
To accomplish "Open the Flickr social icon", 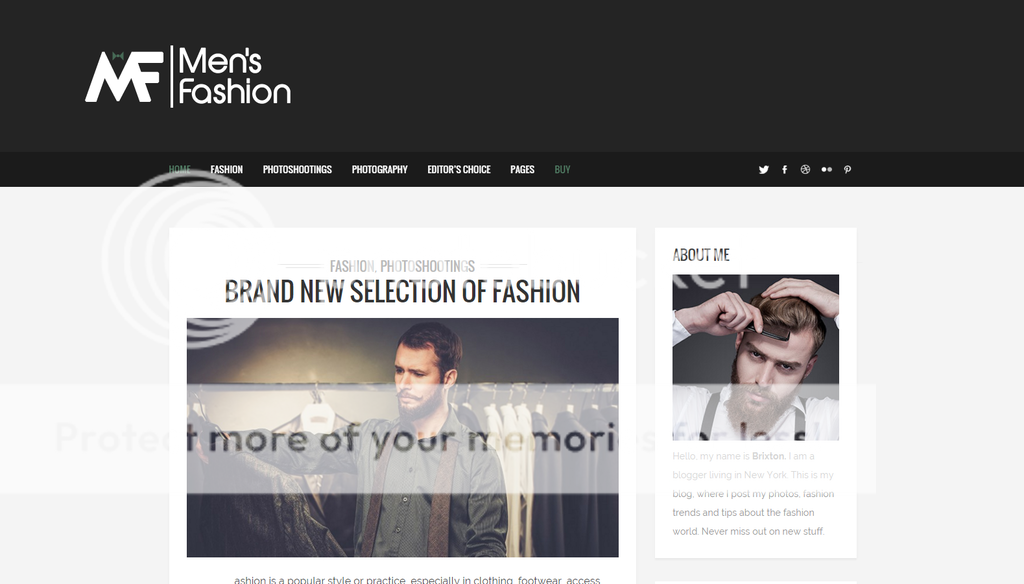I will pyautogui.click(x=826, y=170).
